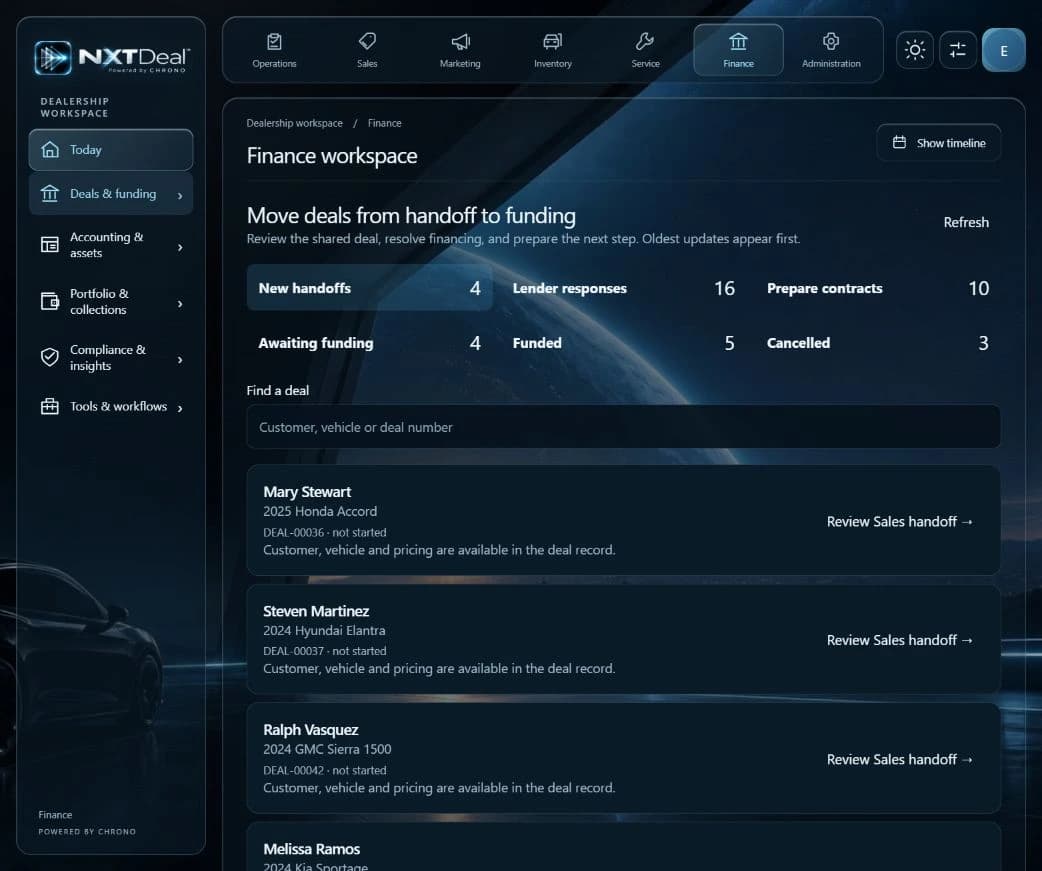Switch to the Administration tab label

(x=831, y=64)
